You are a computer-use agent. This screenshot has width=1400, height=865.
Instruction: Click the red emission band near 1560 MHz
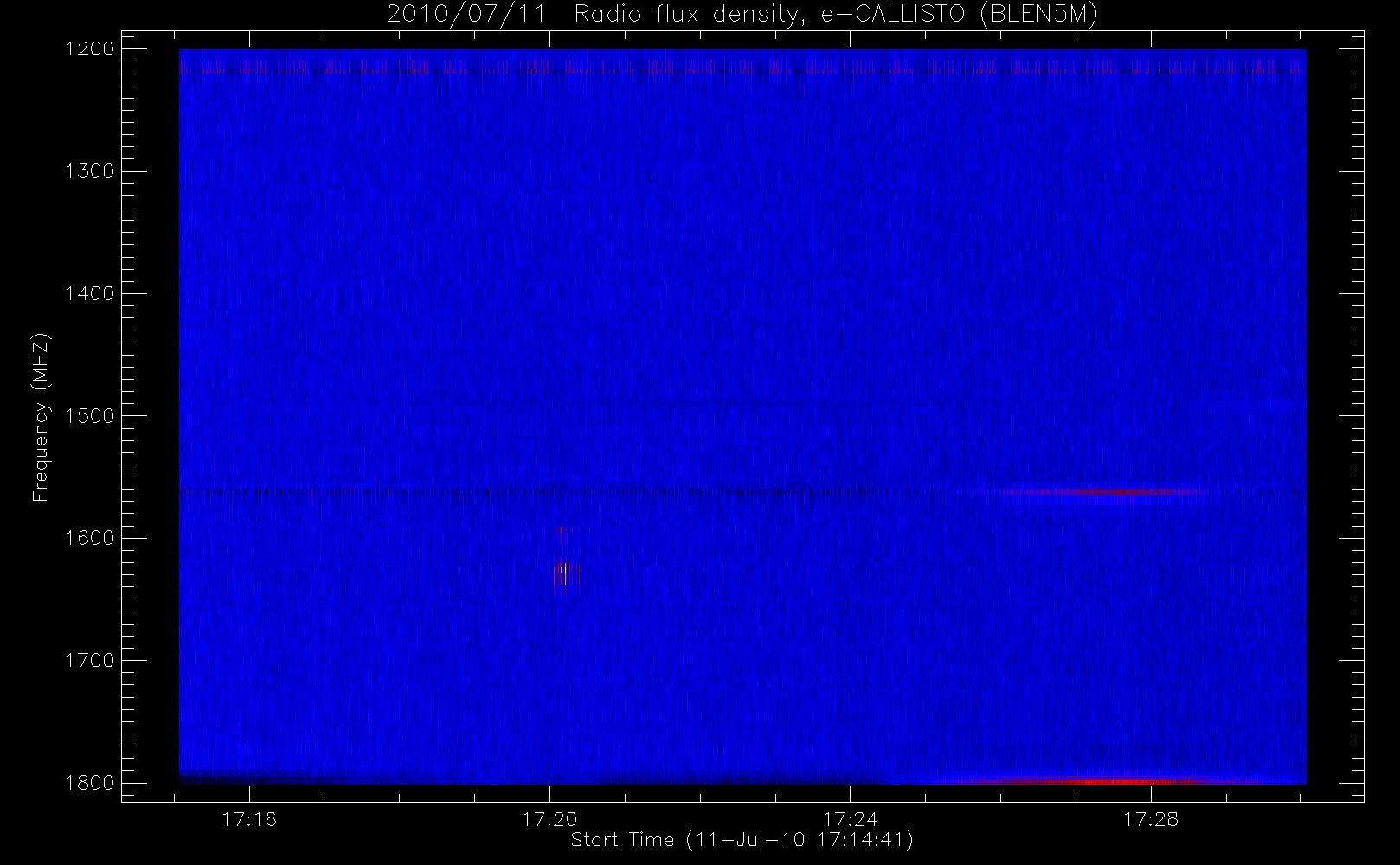tap(1103, 491)
